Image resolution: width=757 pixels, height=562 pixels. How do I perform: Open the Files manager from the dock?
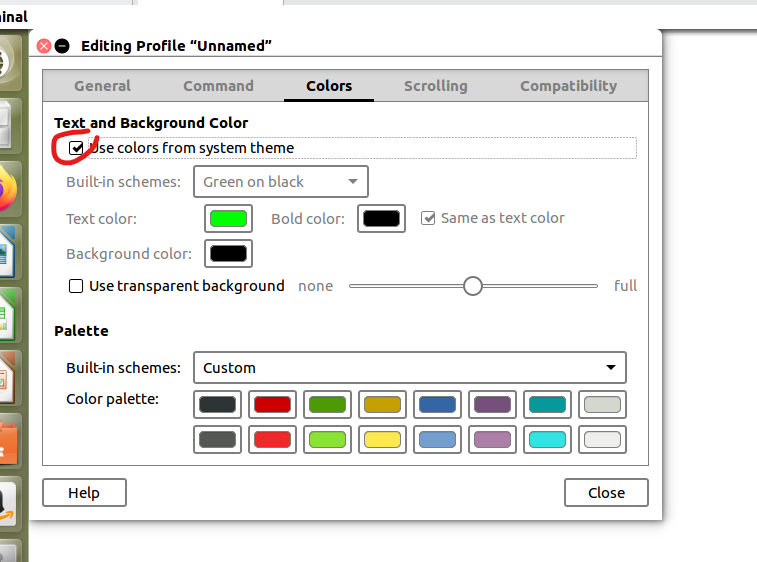click(x=8, y=125)
